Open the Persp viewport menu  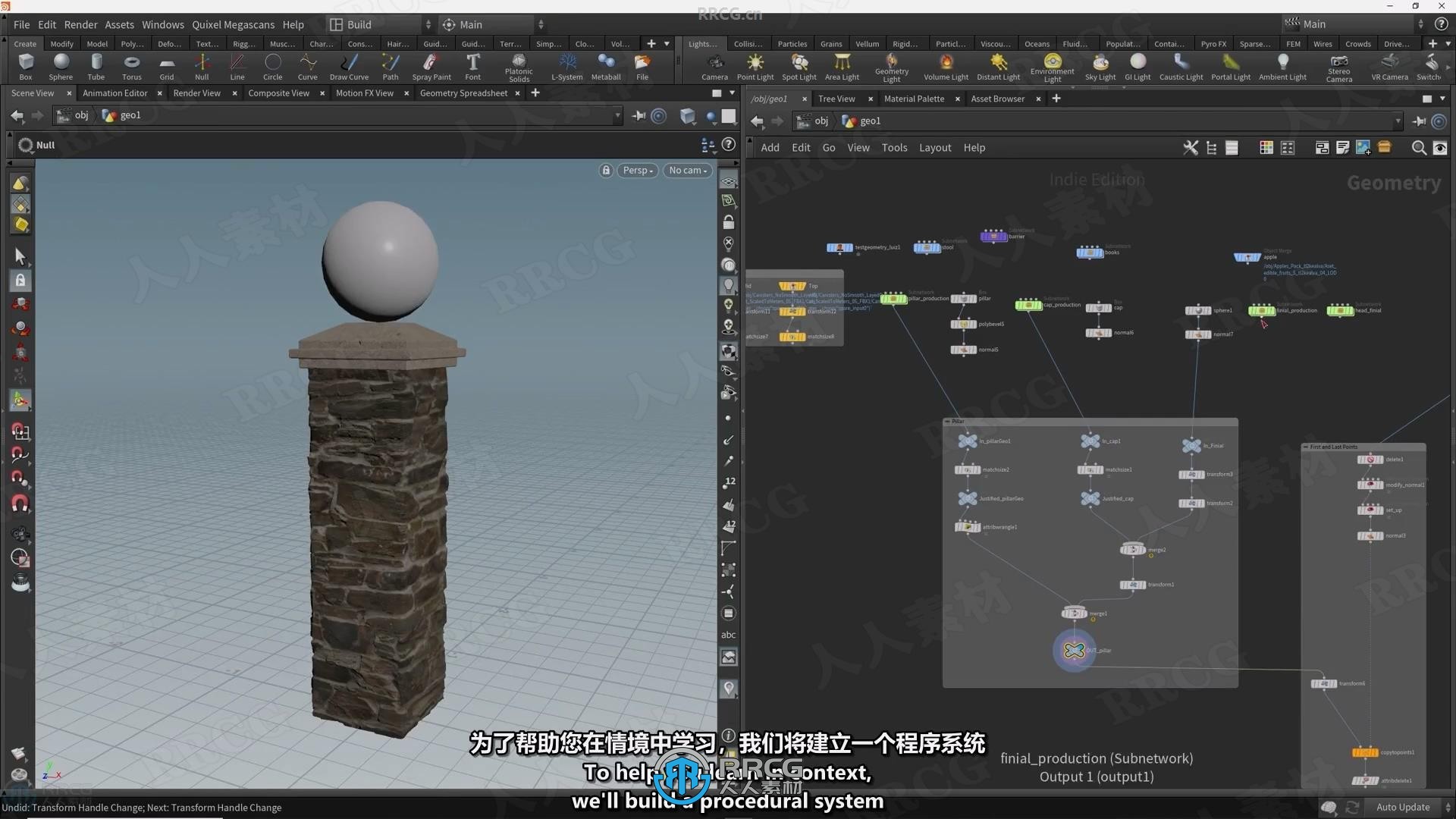(638, 171)
